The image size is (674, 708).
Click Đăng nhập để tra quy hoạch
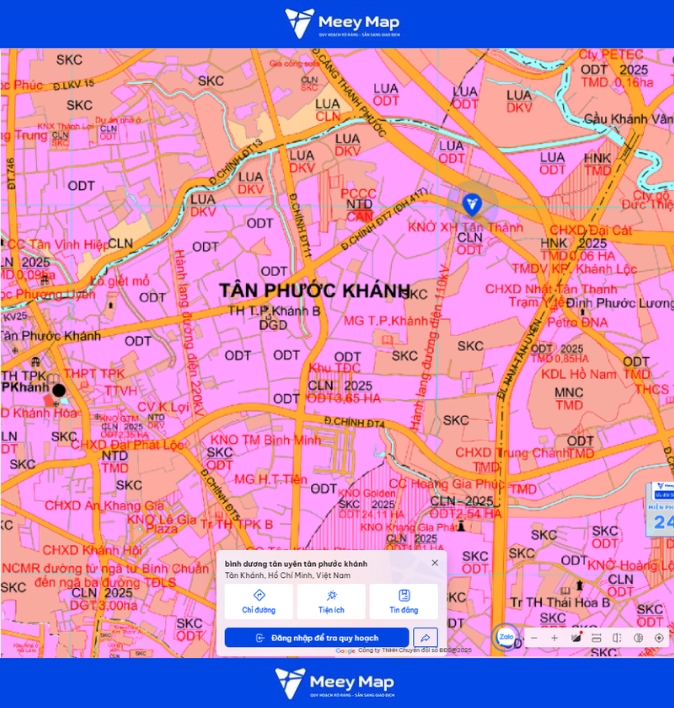[317, 638]
